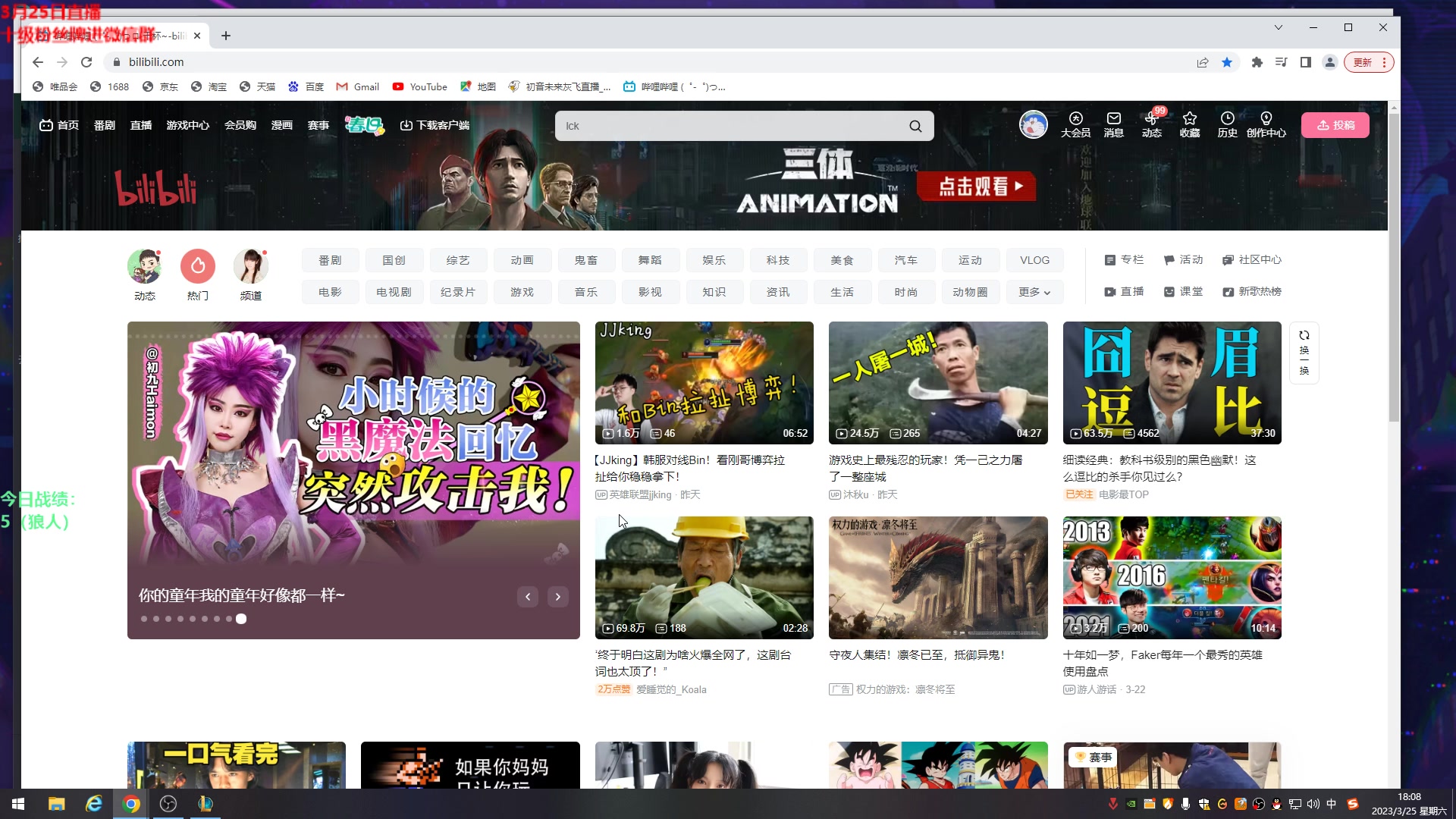The image size is (1456, 819).
Task: Expand the 更多 category dropdown
Action: coord(1034,292)
